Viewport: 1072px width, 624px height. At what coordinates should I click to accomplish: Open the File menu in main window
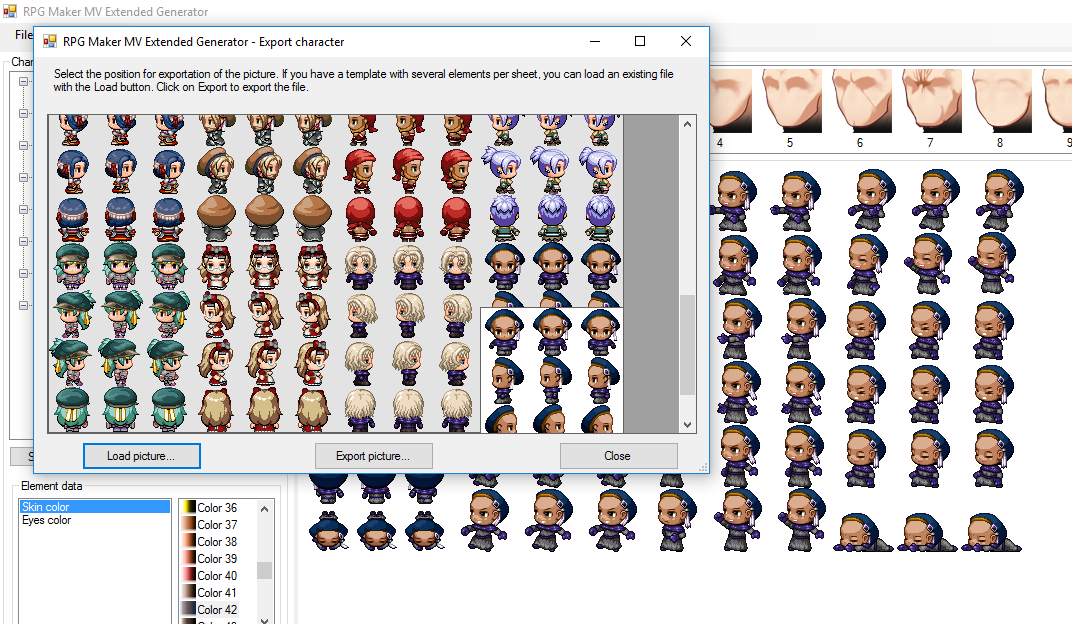pyautogui.click(x=23, y=35)
